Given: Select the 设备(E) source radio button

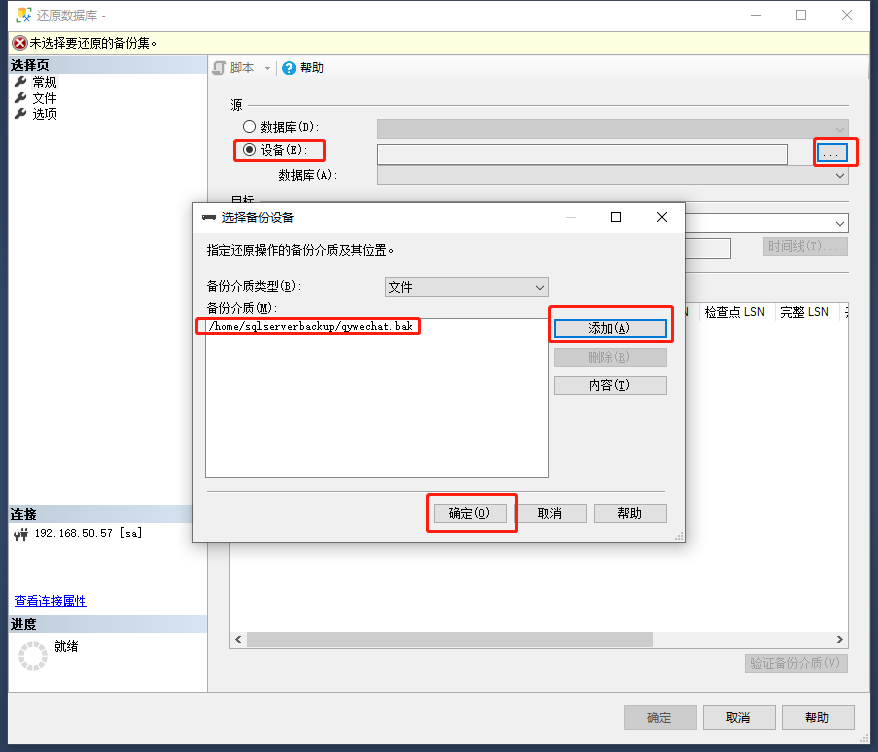Looking at the screenshot, I should tap(249, 150).
